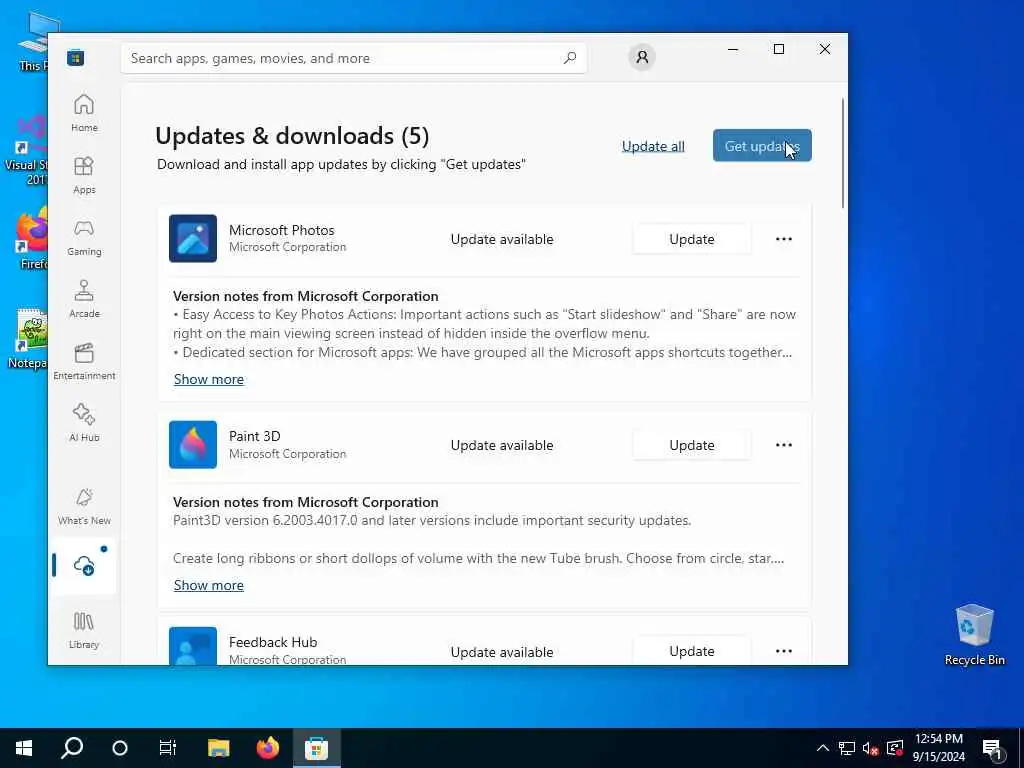The width and height of the screenshot is (1024, 768).
Task: Focus the Store search field
Action: point(353,58)
